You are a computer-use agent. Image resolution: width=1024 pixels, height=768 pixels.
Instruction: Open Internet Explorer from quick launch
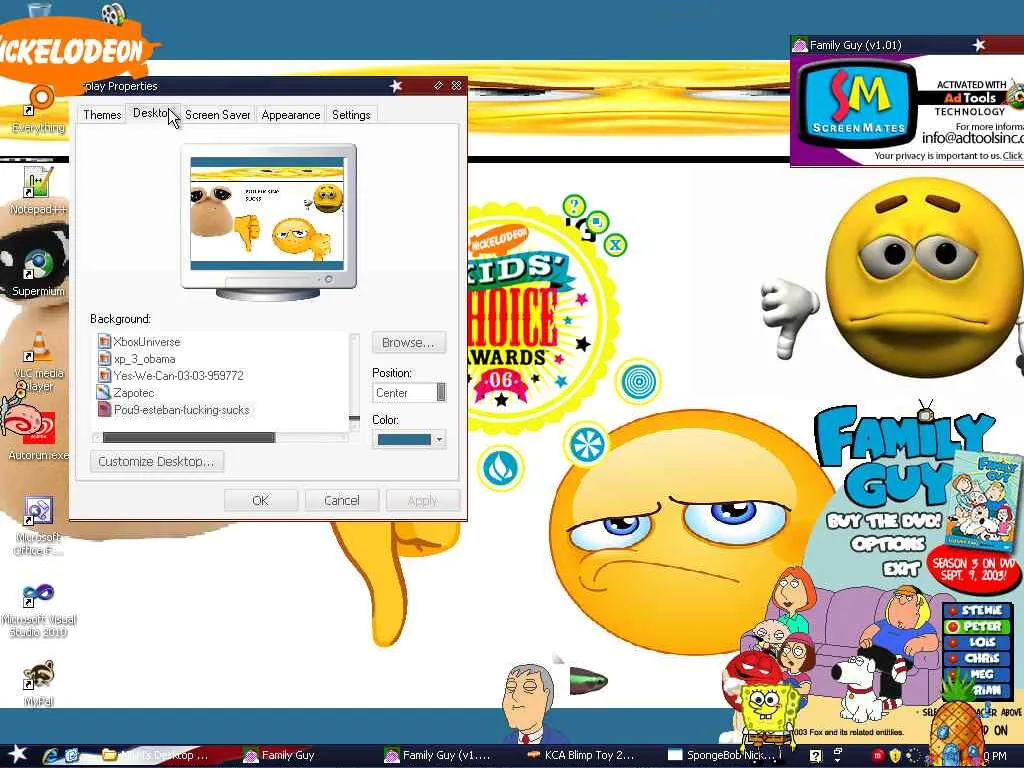51,756
